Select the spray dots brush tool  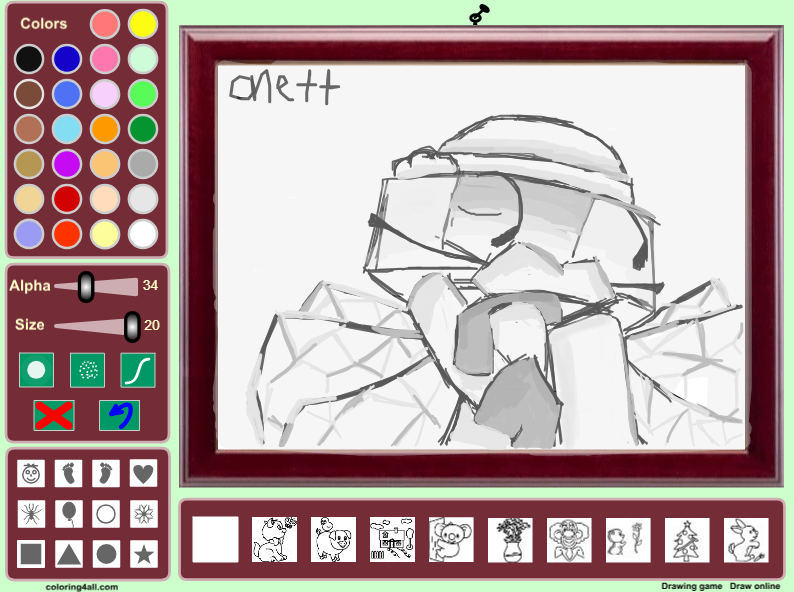point(88,370)
